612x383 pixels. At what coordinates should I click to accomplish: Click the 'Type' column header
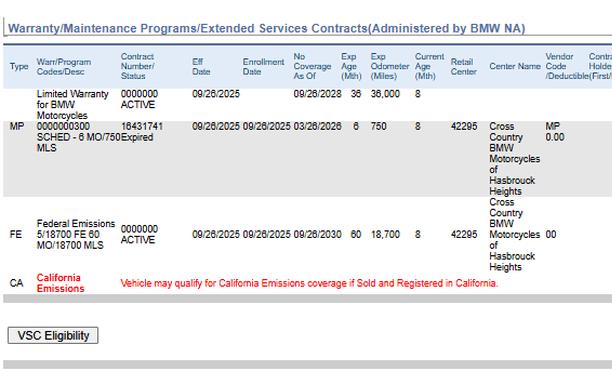coord(19,66)
